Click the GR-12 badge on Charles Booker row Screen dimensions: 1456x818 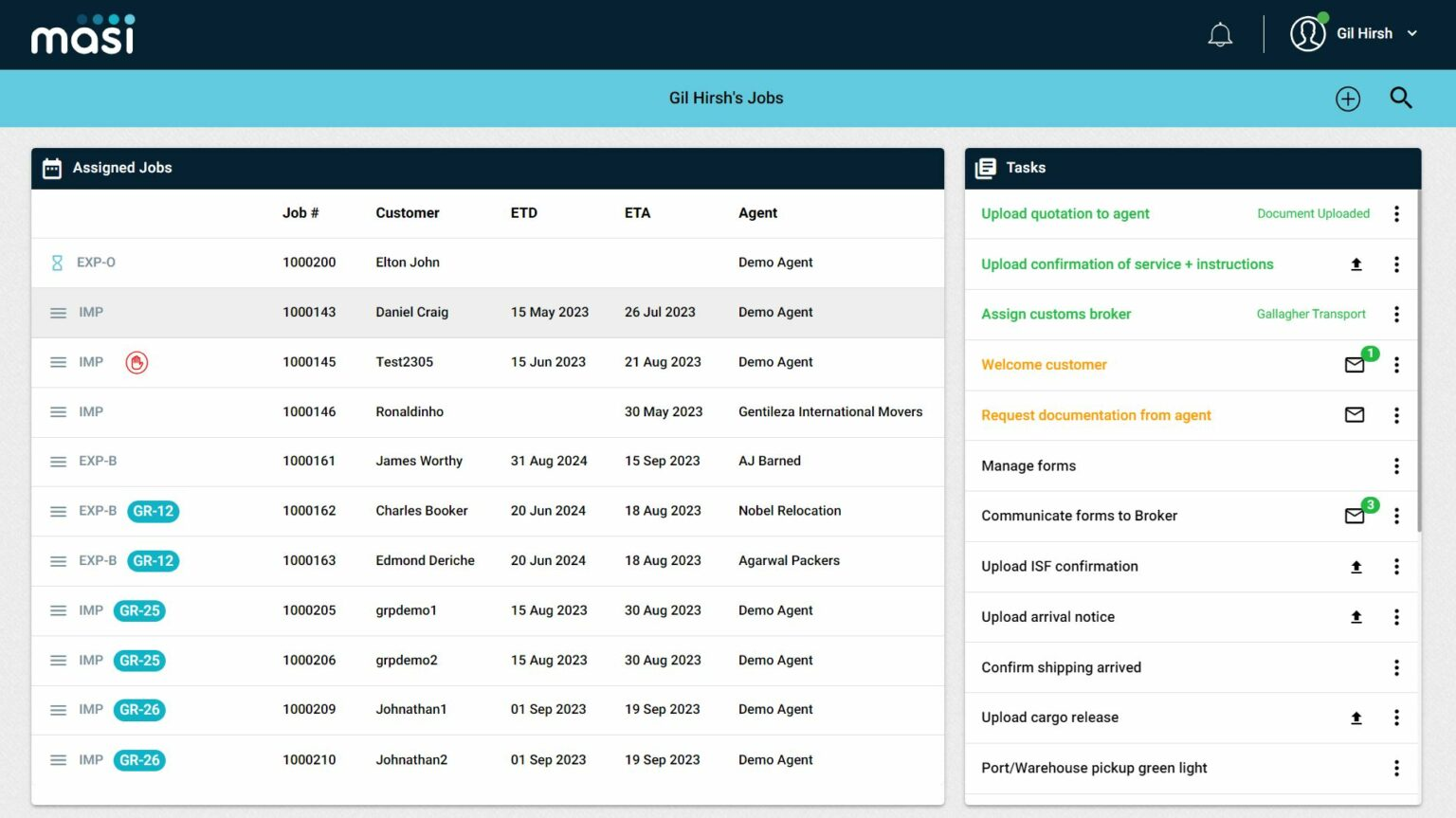coord(154,511)
